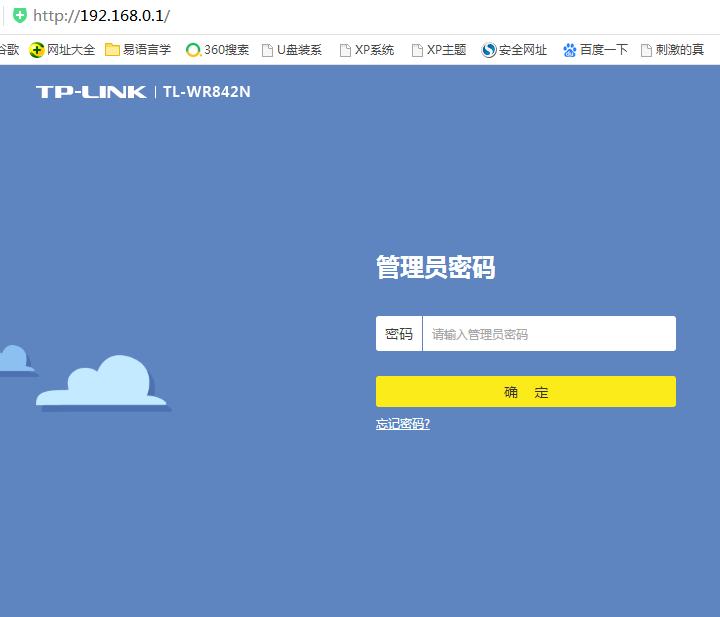Click the TP-LINK logo
The width and height of the screenshot is (720, 617).
tap(91, 92)
